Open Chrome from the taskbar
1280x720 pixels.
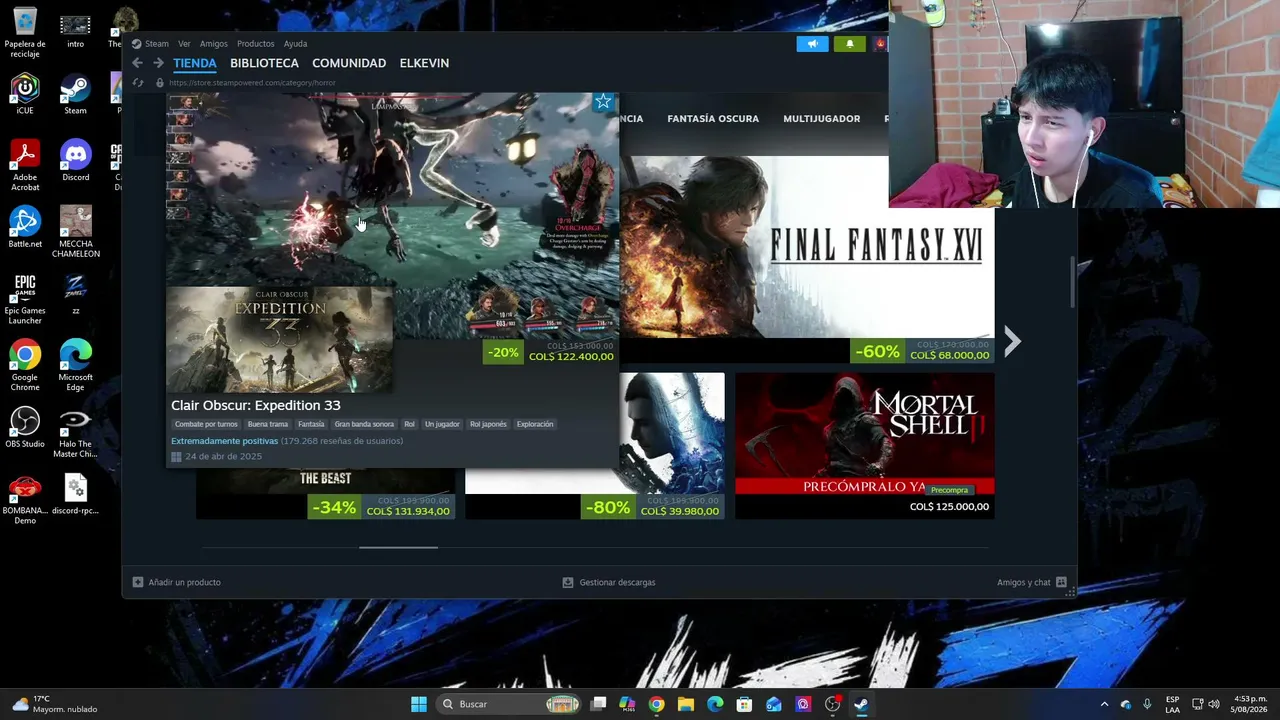tap(656, 704)
